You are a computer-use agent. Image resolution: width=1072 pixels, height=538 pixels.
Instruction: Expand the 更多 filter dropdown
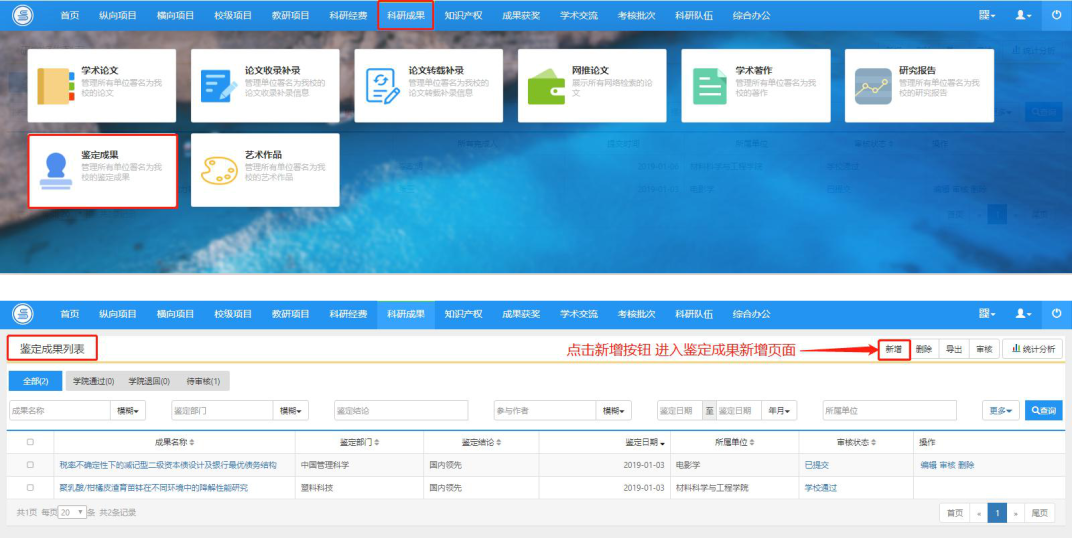click(x=1001, y=410)
